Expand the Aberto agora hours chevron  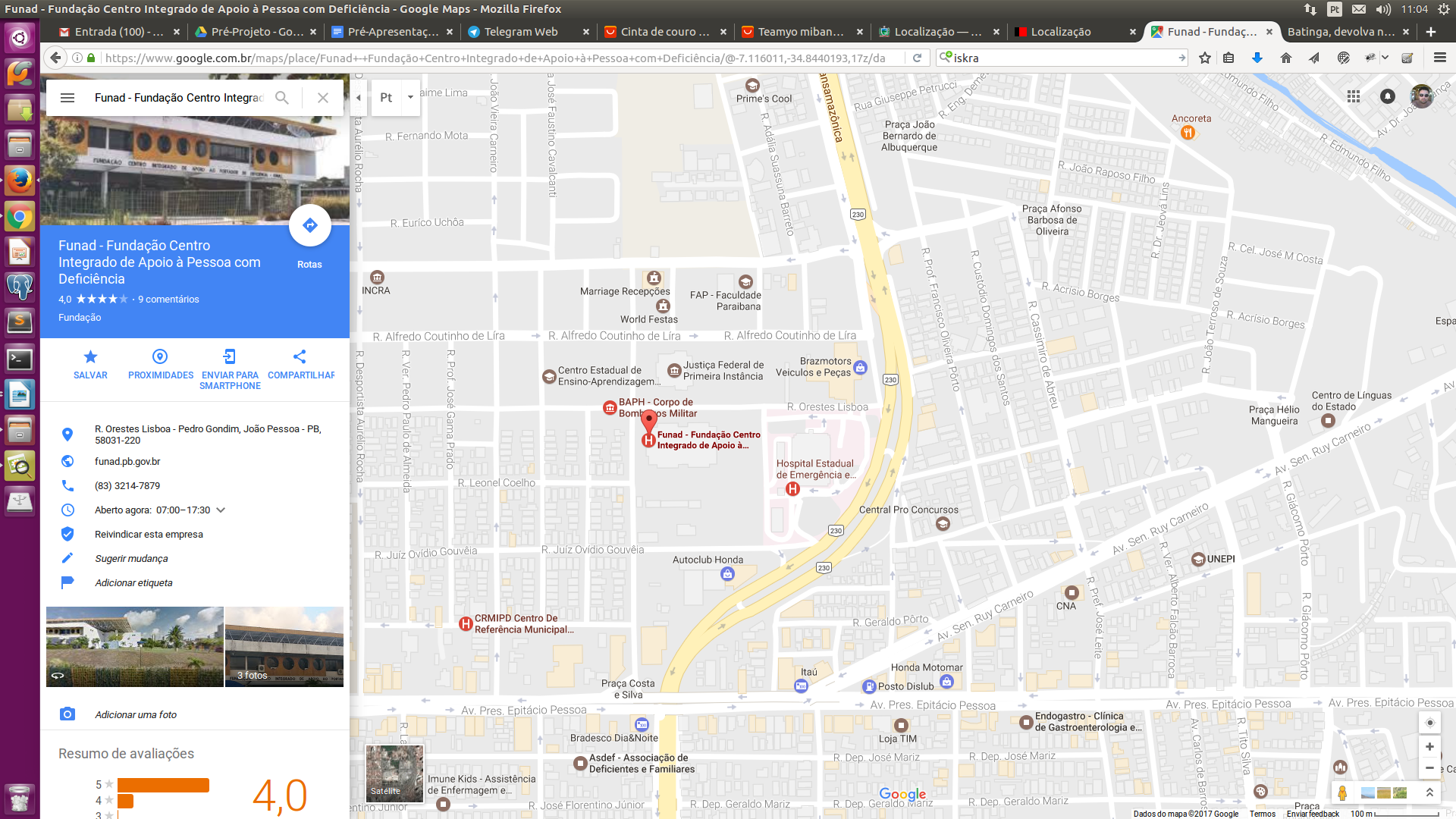pos(220,510)
